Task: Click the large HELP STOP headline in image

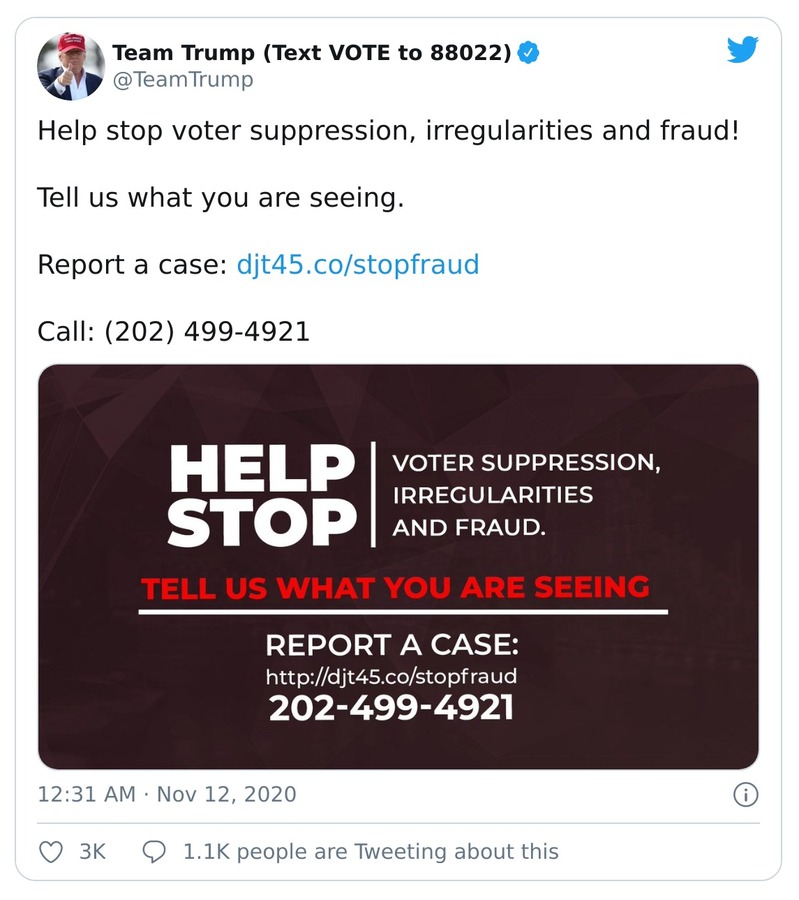Action: [x=263, y=496]
